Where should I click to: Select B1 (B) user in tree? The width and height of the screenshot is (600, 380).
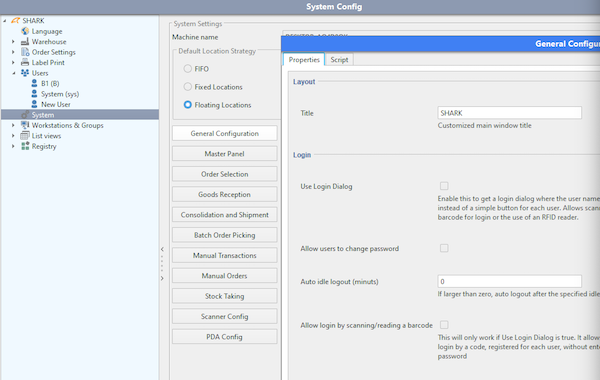click(50, 83)
